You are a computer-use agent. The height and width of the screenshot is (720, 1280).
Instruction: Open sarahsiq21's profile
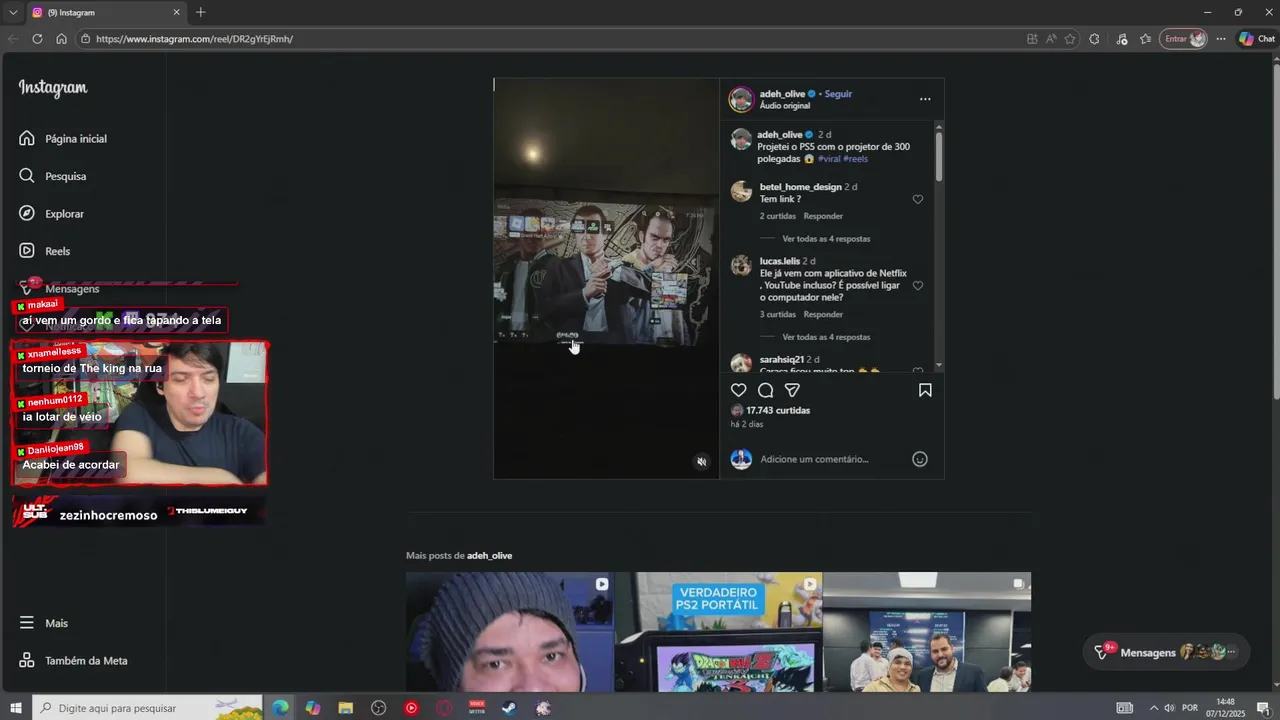(x=782, y=359)
